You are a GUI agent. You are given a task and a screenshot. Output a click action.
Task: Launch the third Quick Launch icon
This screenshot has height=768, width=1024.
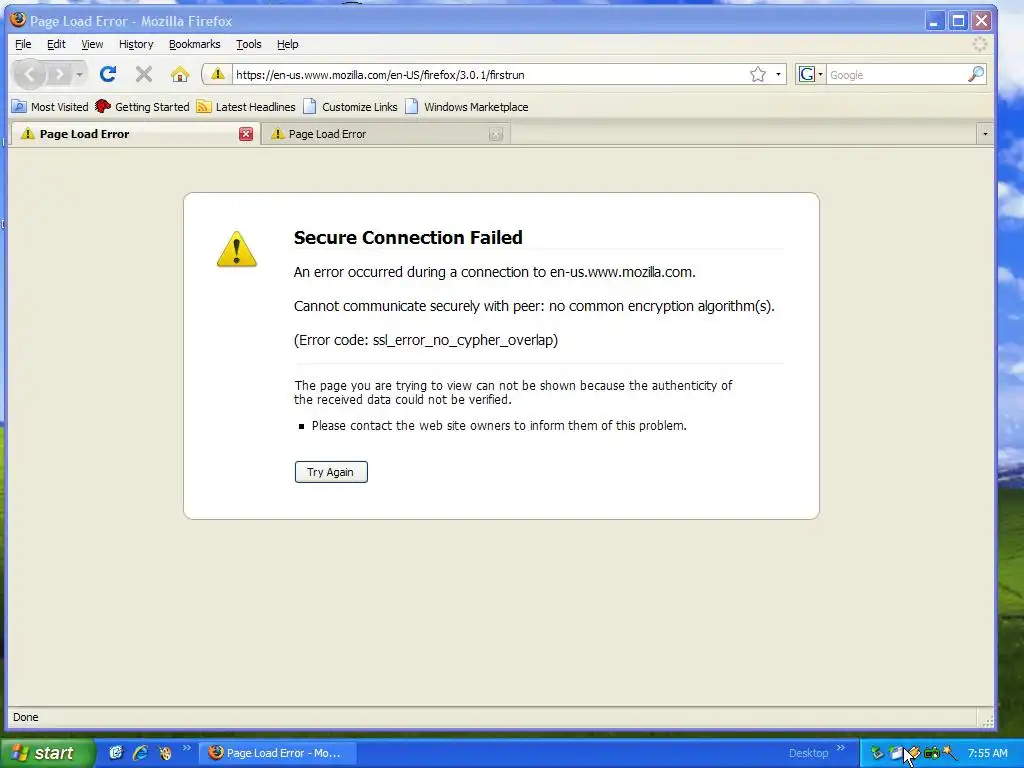[165, 753]
